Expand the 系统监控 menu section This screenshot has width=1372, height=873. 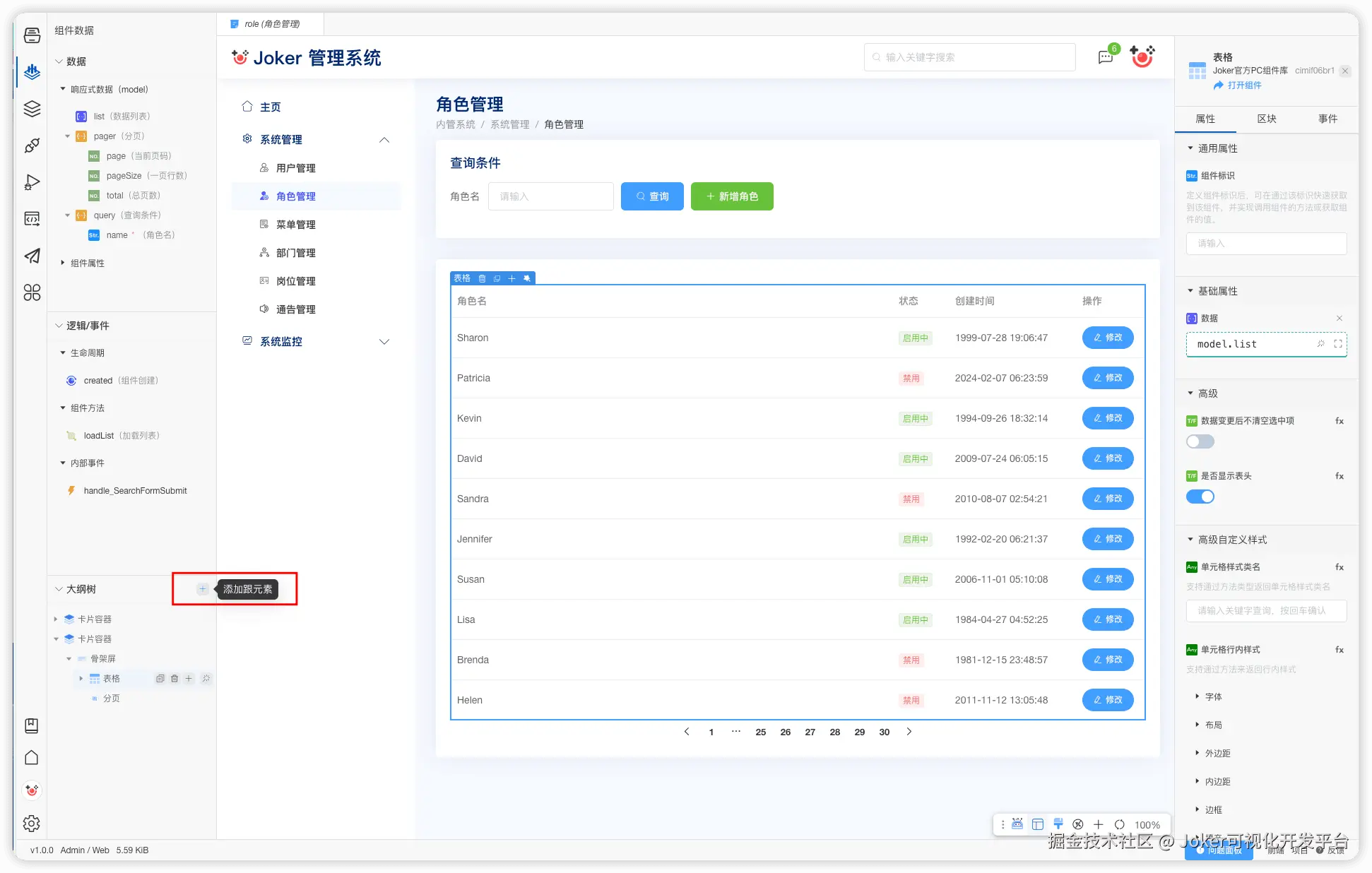coord(384,342)
